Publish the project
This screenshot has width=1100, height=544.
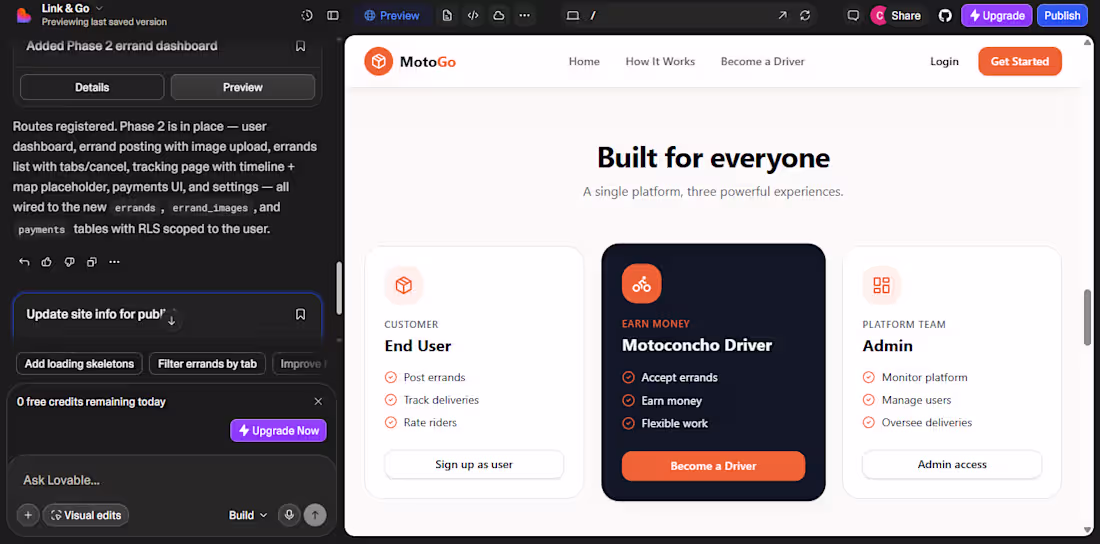(1062, 15)
